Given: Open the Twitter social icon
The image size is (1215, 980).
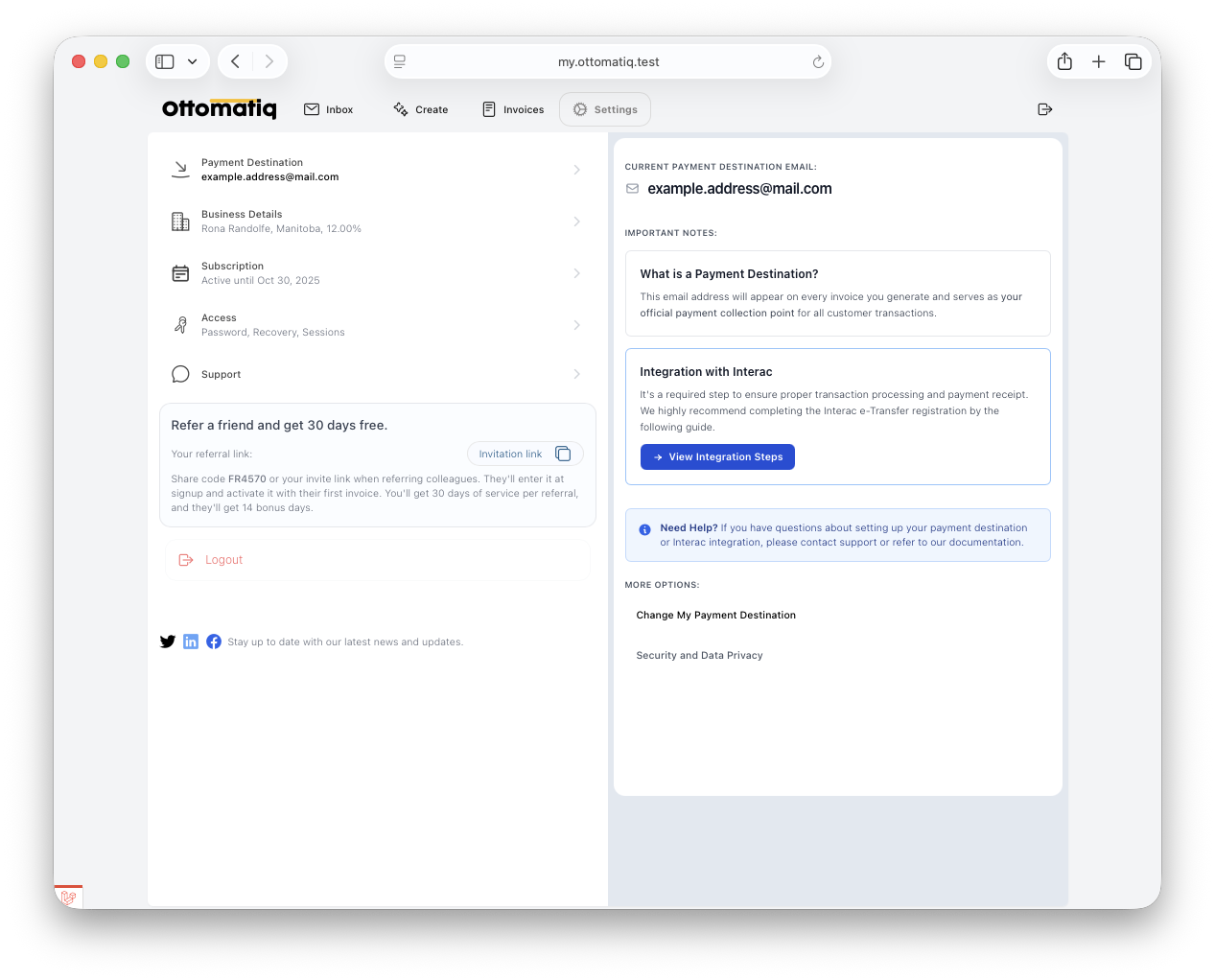Looking at the screenshot, I should pyautogui.click(x=168, y=642).
